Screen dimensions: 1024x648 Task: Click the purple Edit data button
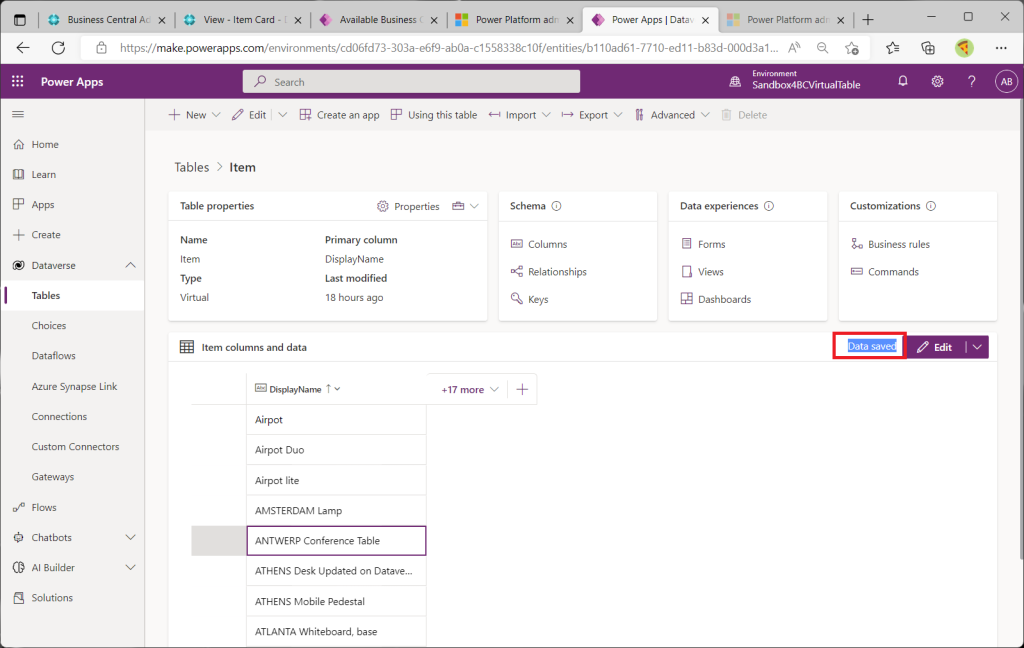tap(935, 347)
